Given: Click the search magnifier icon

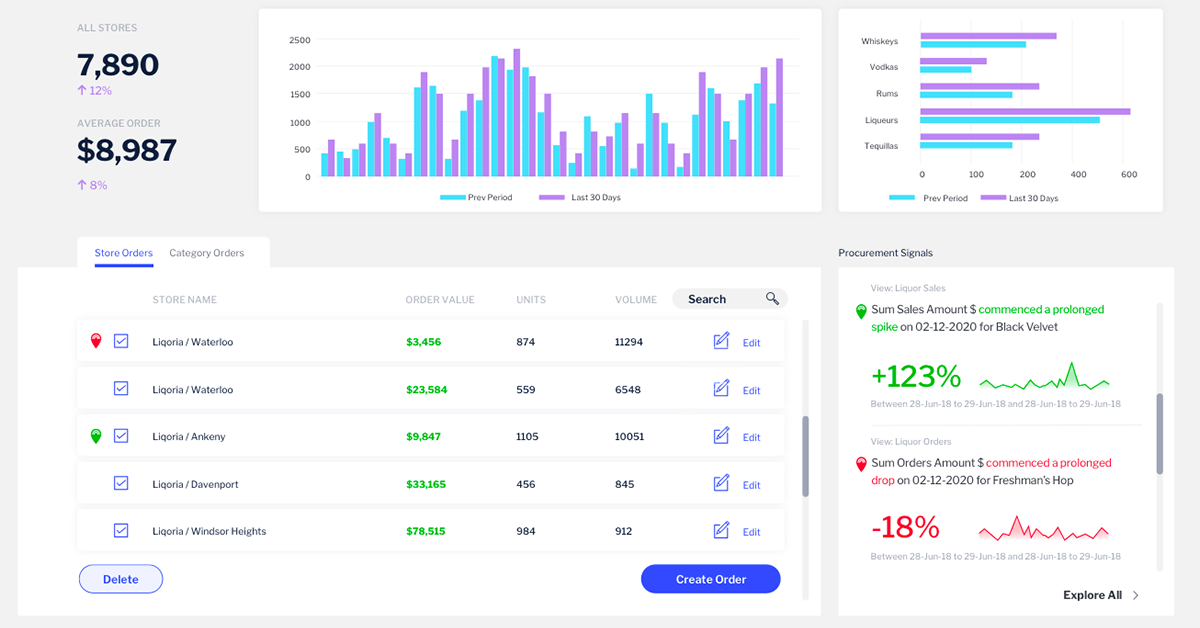Looking at the screenshot, I should [772, 299].
